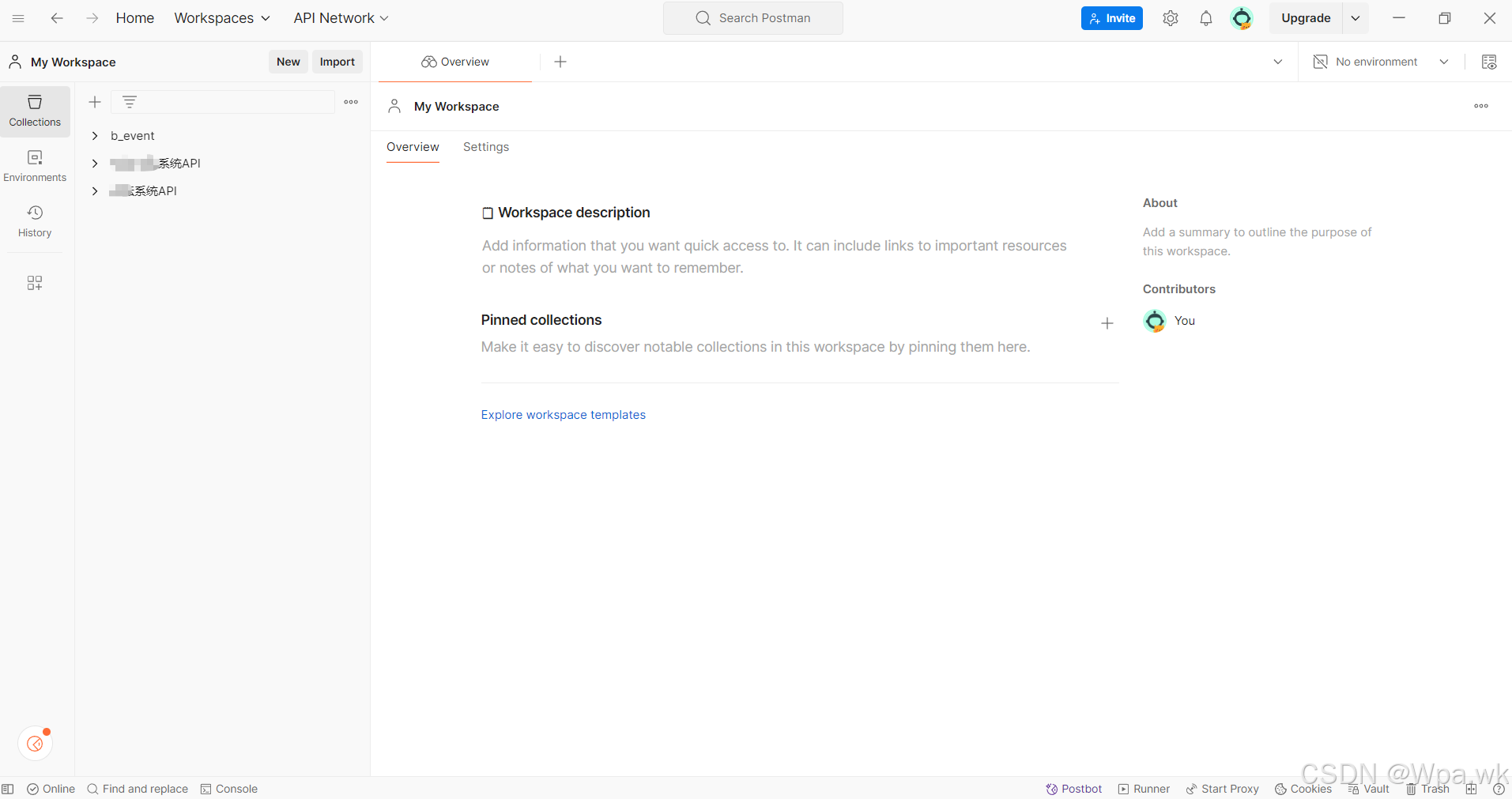Image resolution: width=1512 pixels, height=799 pixels.
Task: Open the user avatar in the header
Action: click(1242, 18)
